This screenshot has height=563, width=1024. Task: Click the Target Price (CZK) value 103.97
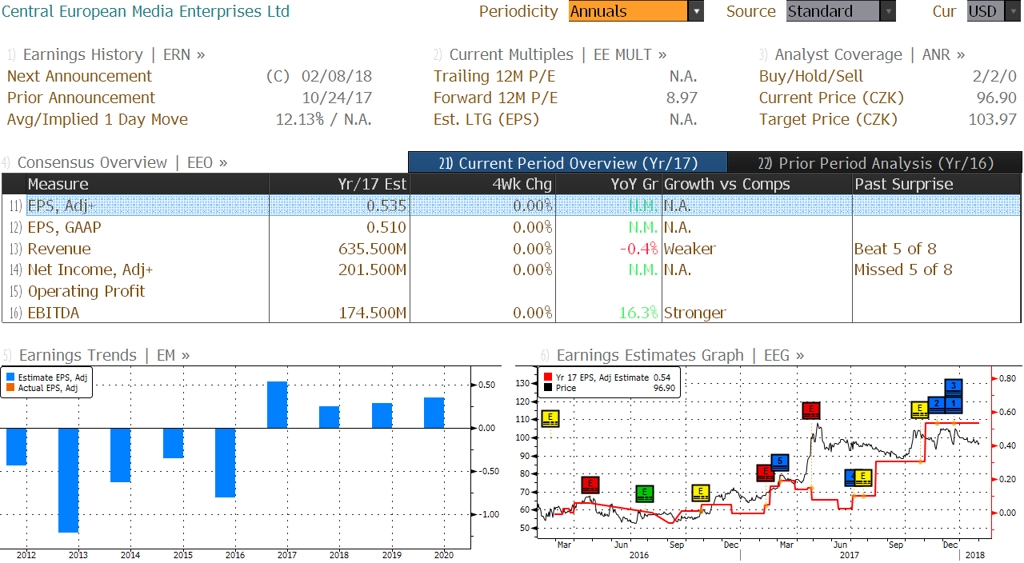click(992, 120)
